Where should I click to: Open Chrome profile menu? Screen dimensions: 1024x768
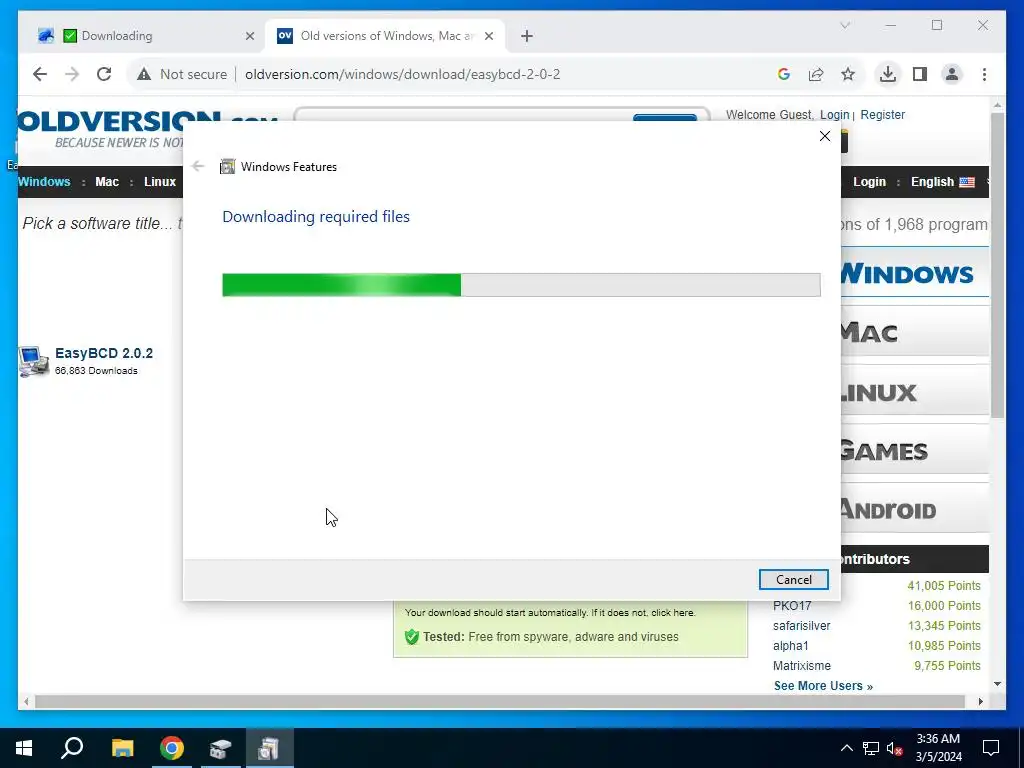click(952, 74)
